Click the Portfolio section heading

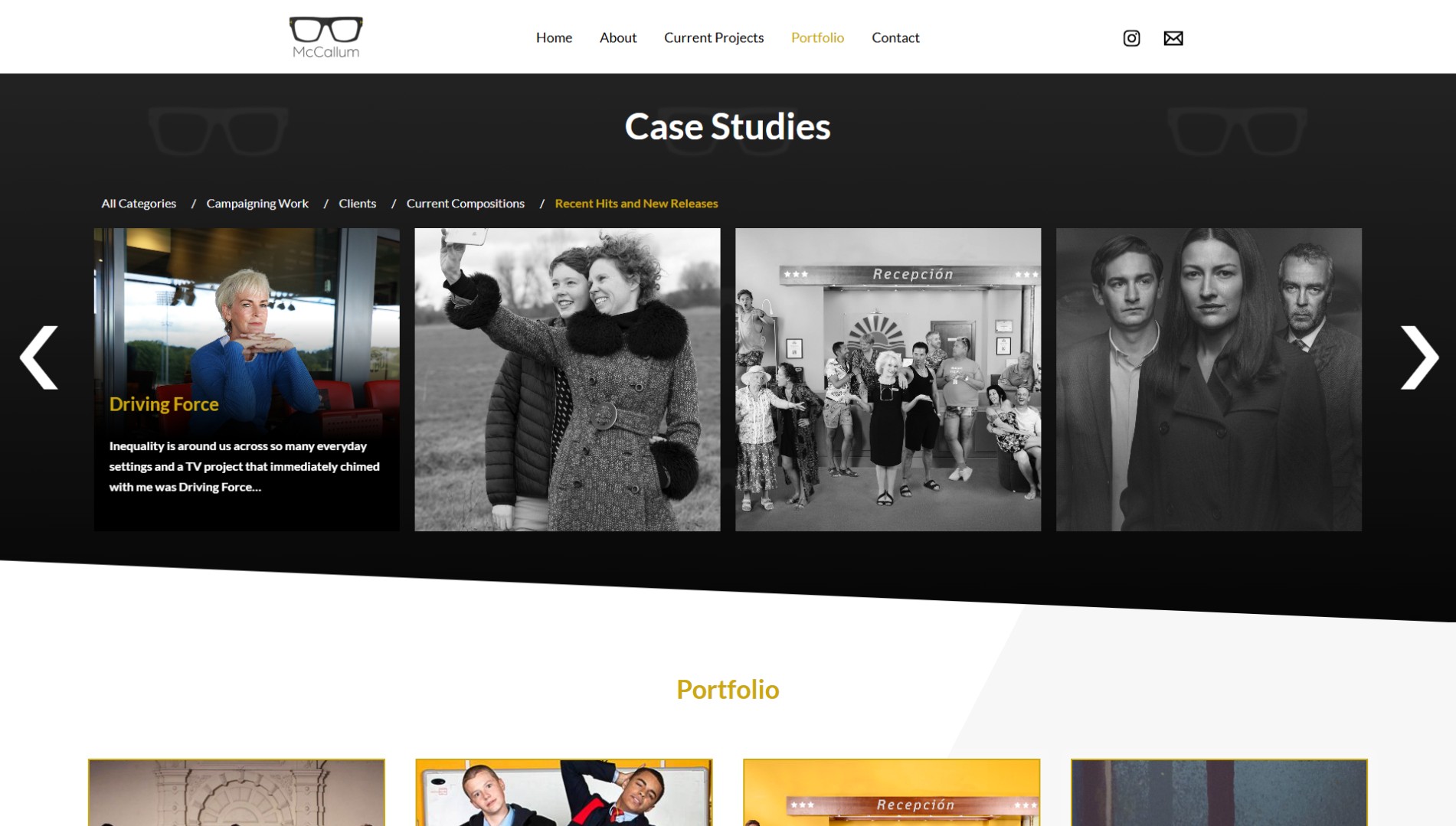[x=728, y=690]
